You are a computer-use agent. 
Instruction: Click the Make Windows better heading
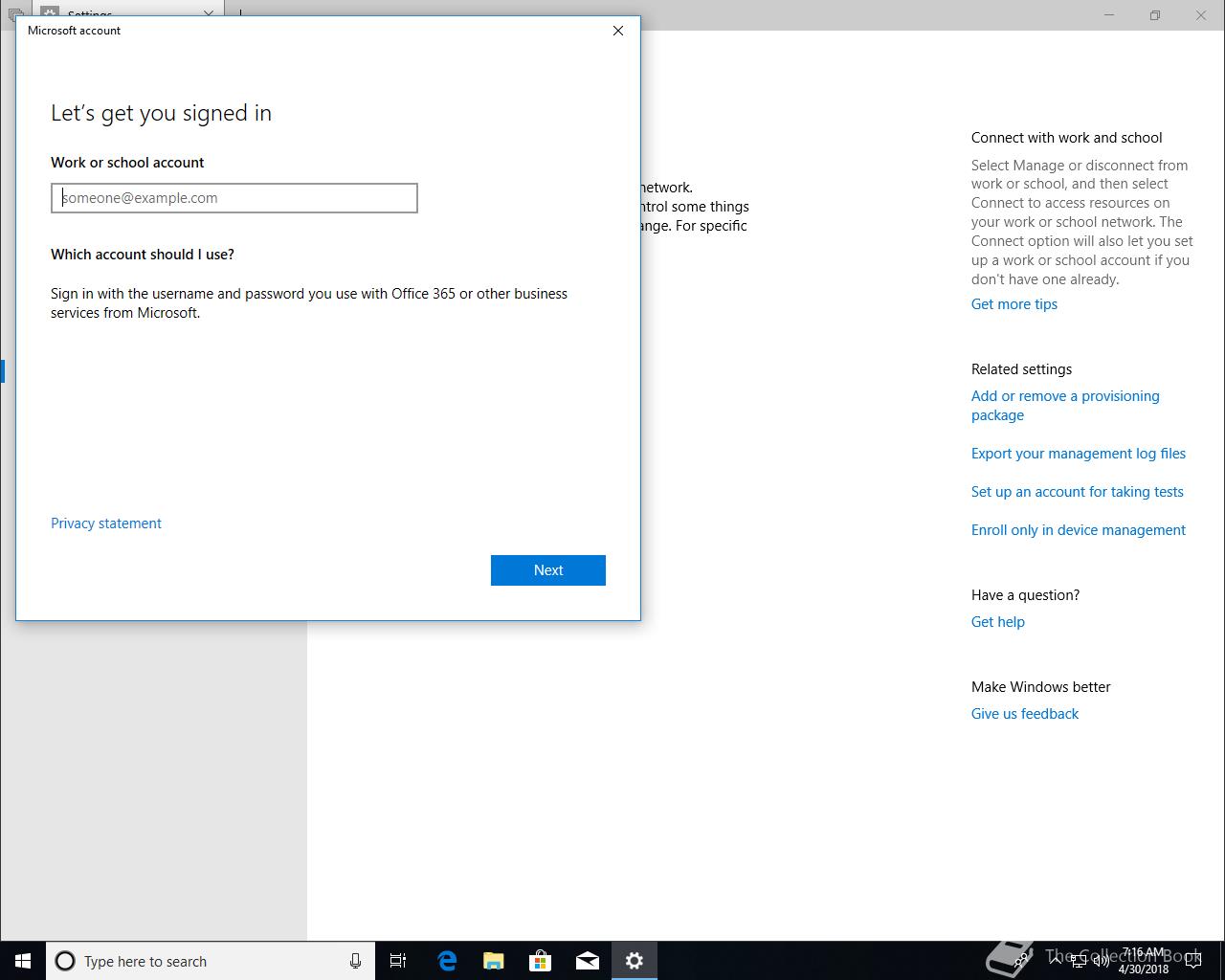click(1041, 687)
